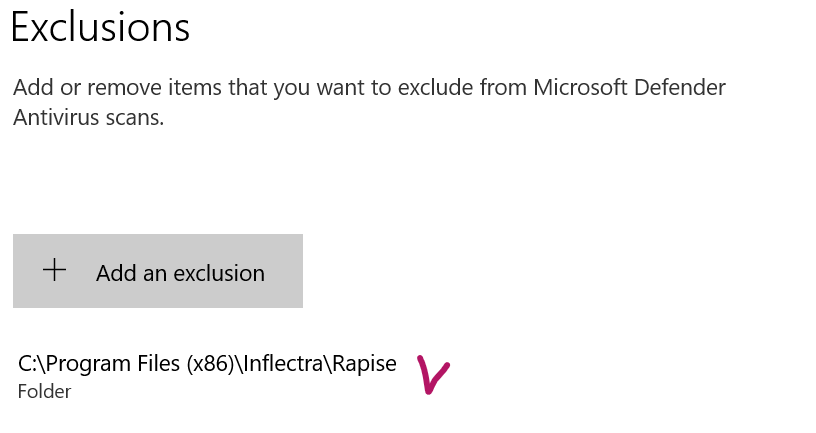Click the word Add on the grey button

[115, 273]
